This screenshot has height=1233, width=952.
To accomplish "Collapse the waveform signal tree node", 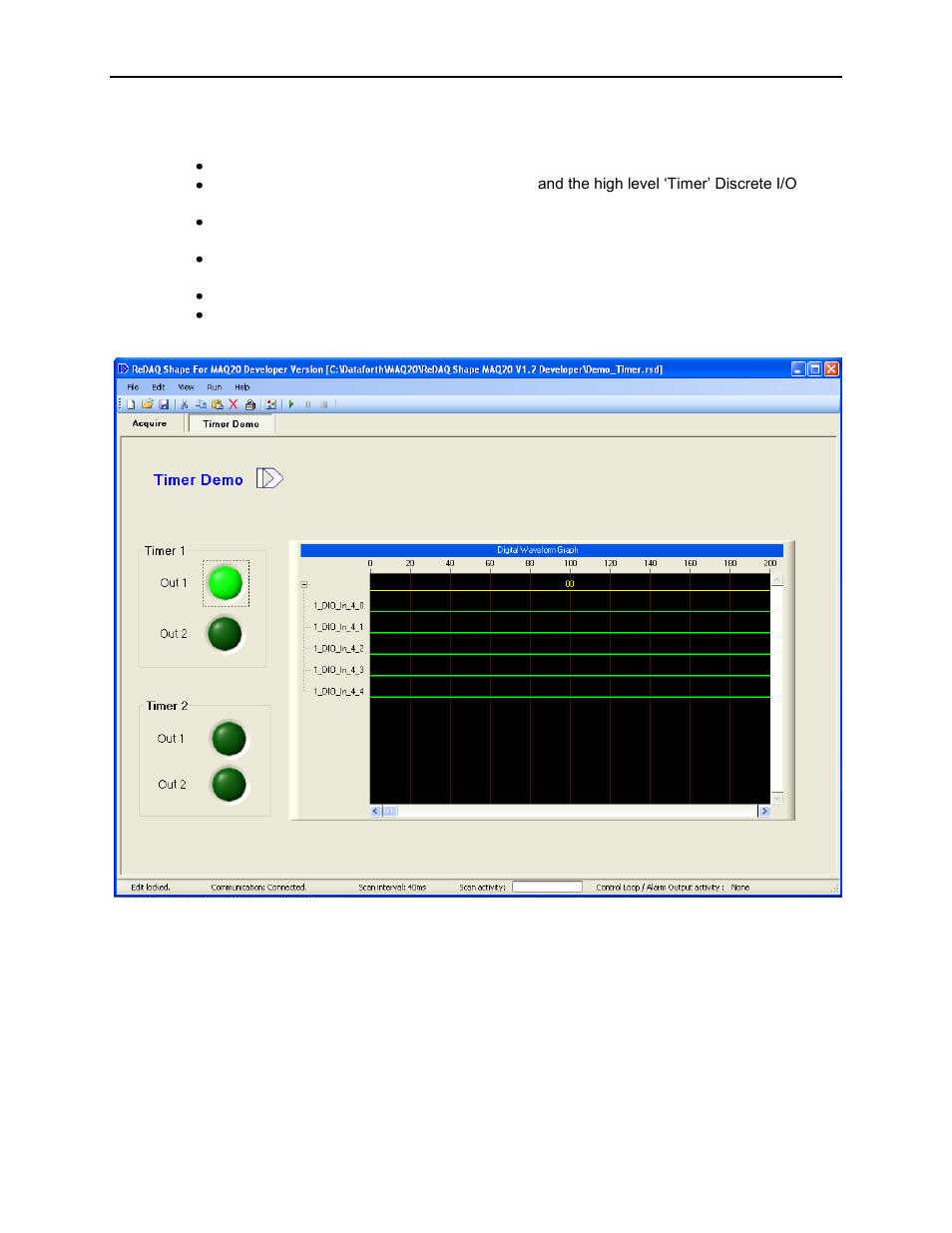I will point(304,585).
